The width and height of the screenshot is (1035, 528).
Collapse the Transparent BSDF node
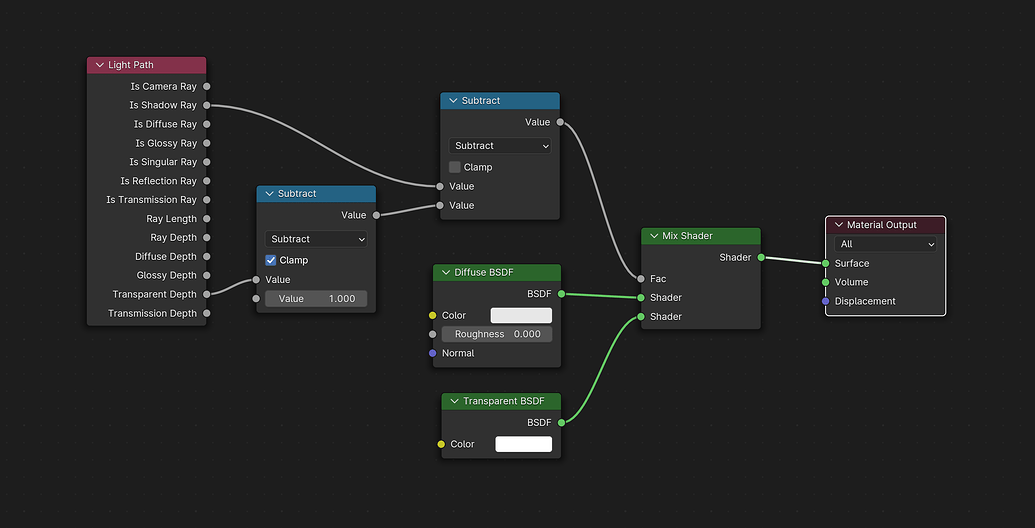454,401
